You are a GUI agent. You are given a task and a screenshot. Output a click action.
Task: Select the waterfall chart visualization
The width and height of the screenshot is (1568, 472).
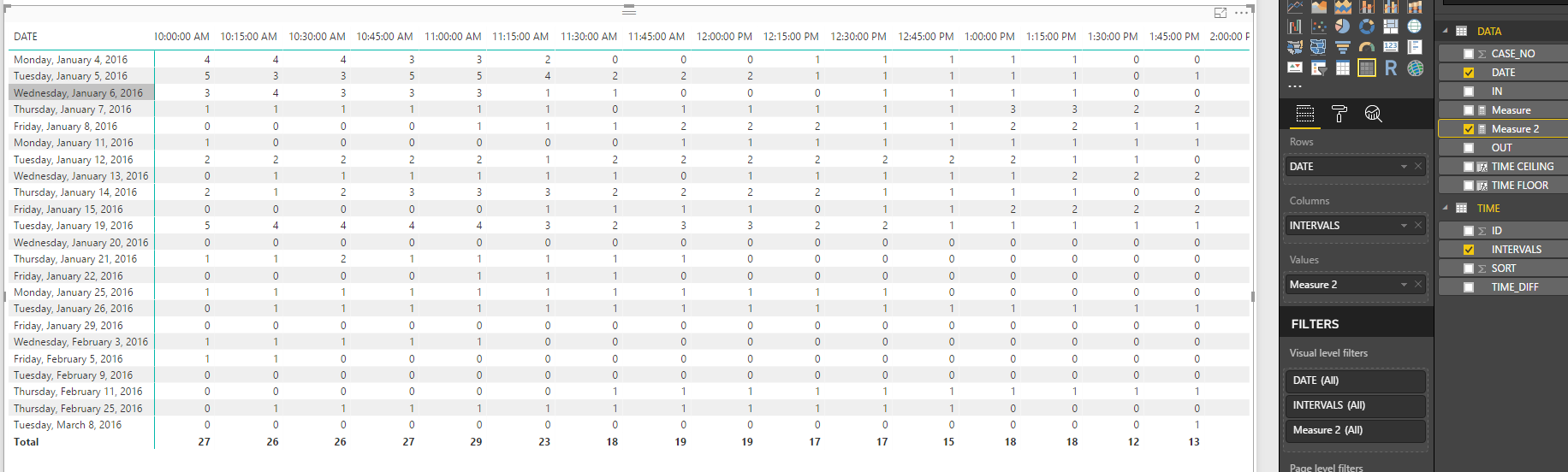pyautogui.click(x=1294, y=27)
